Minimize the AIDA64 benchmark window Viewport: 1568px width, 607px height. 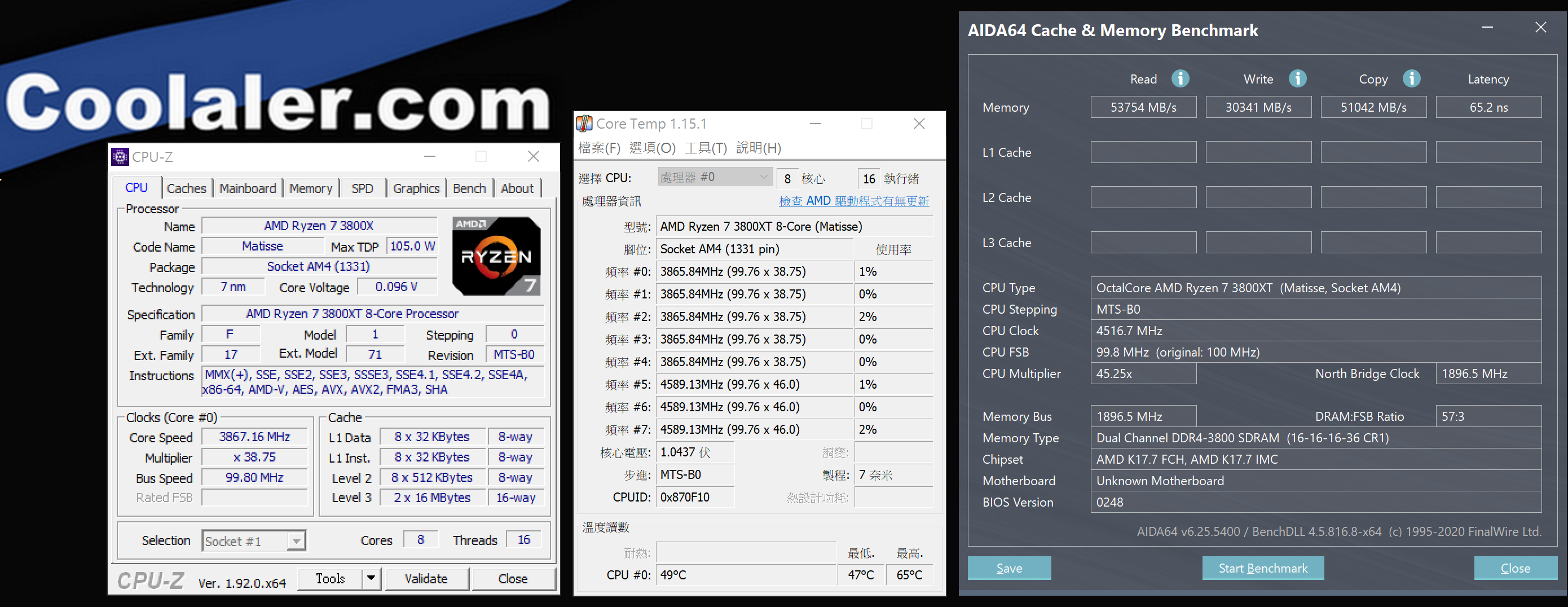pyautogui.click(x=1487, y=28)
